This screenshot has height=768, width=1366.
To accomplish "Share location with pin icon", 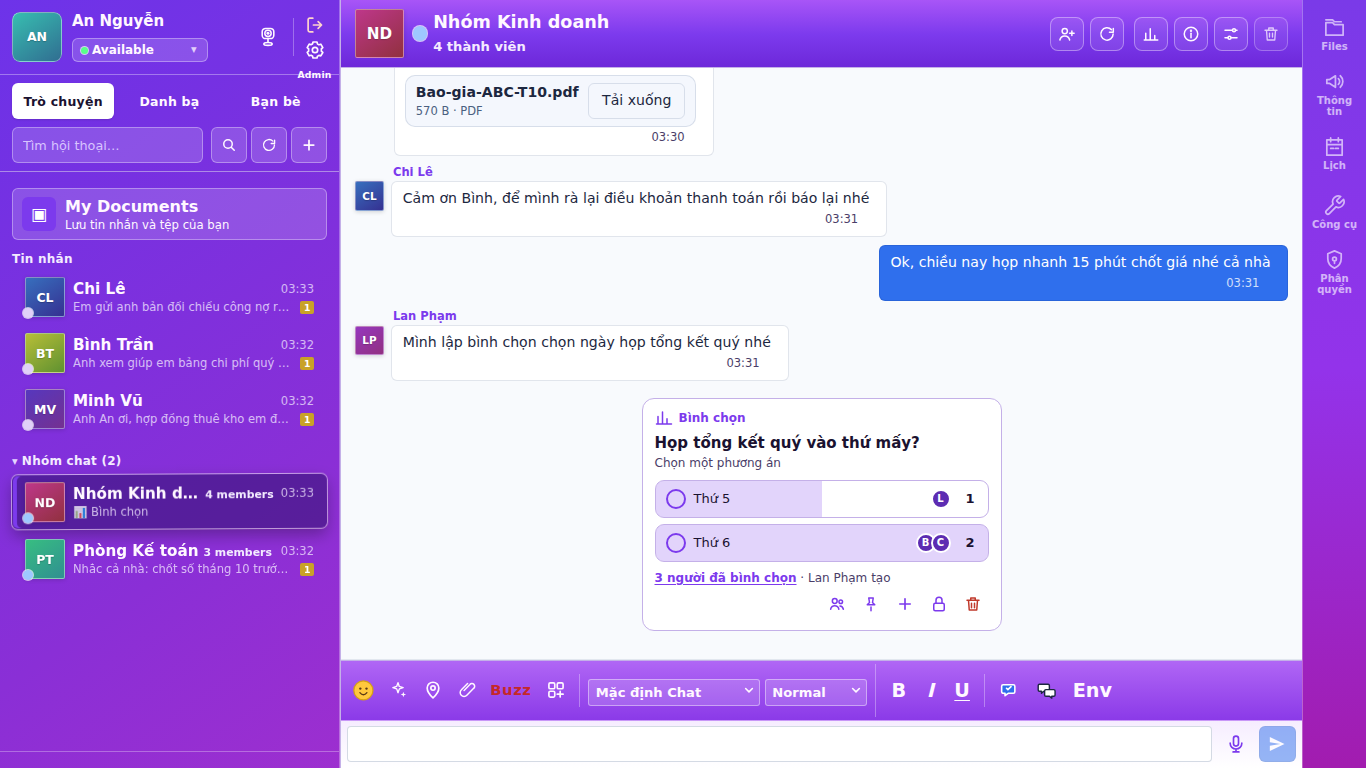I will click(433, 690).
